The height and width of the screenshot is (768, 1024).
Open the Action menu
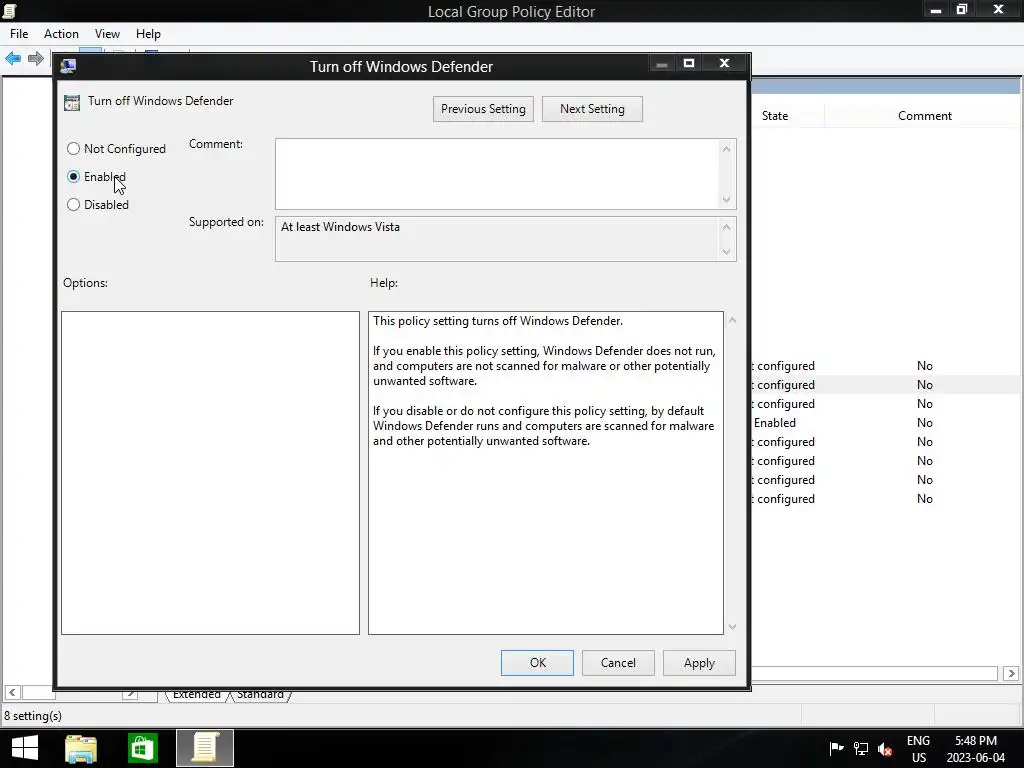pyautogui.click(x=61, y=34)
